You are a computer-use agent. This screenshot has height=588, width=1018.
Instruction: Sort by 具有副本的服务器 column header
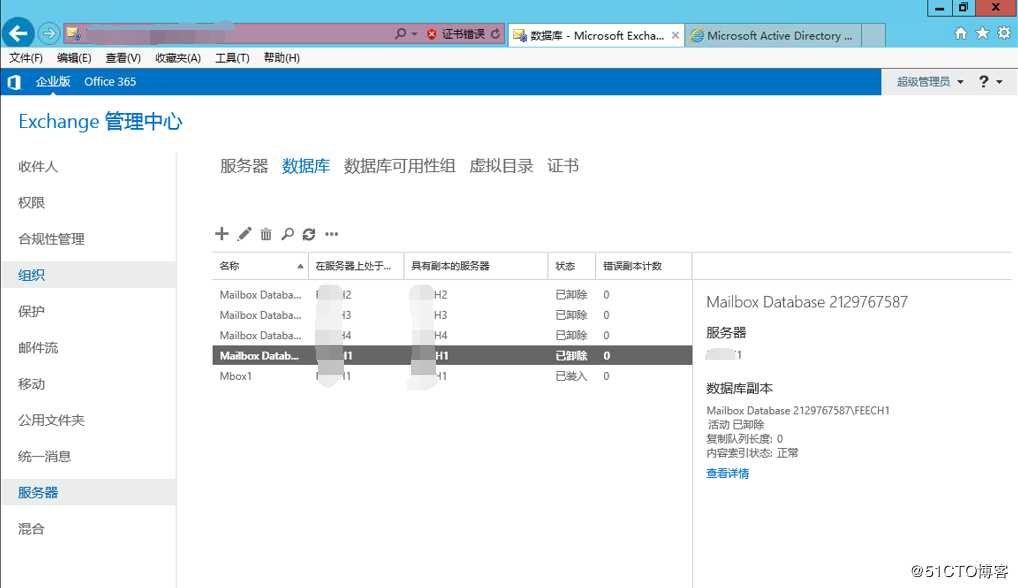(476, 266)
